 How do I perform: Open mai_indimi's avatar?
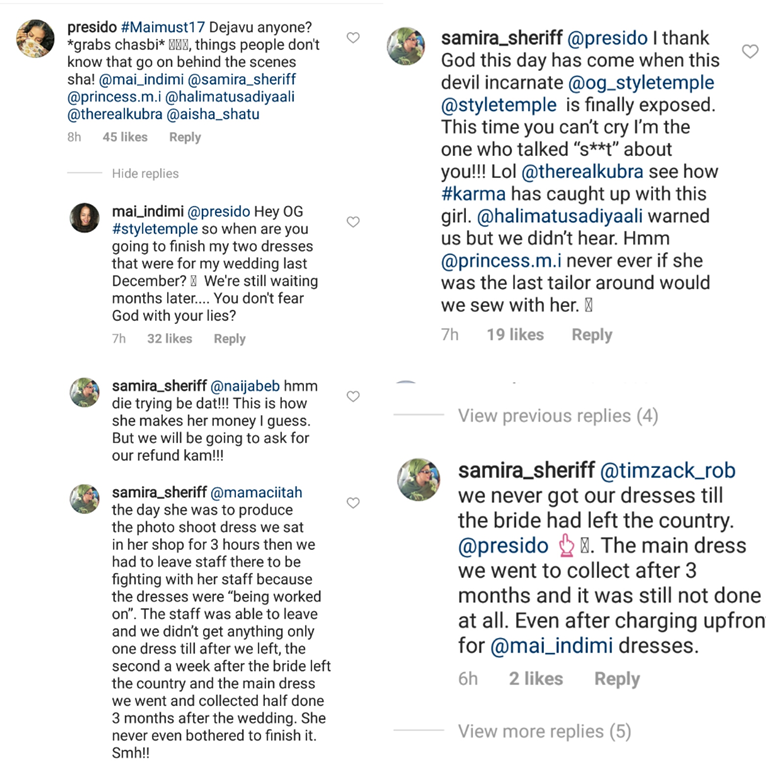tap(85, 217)
